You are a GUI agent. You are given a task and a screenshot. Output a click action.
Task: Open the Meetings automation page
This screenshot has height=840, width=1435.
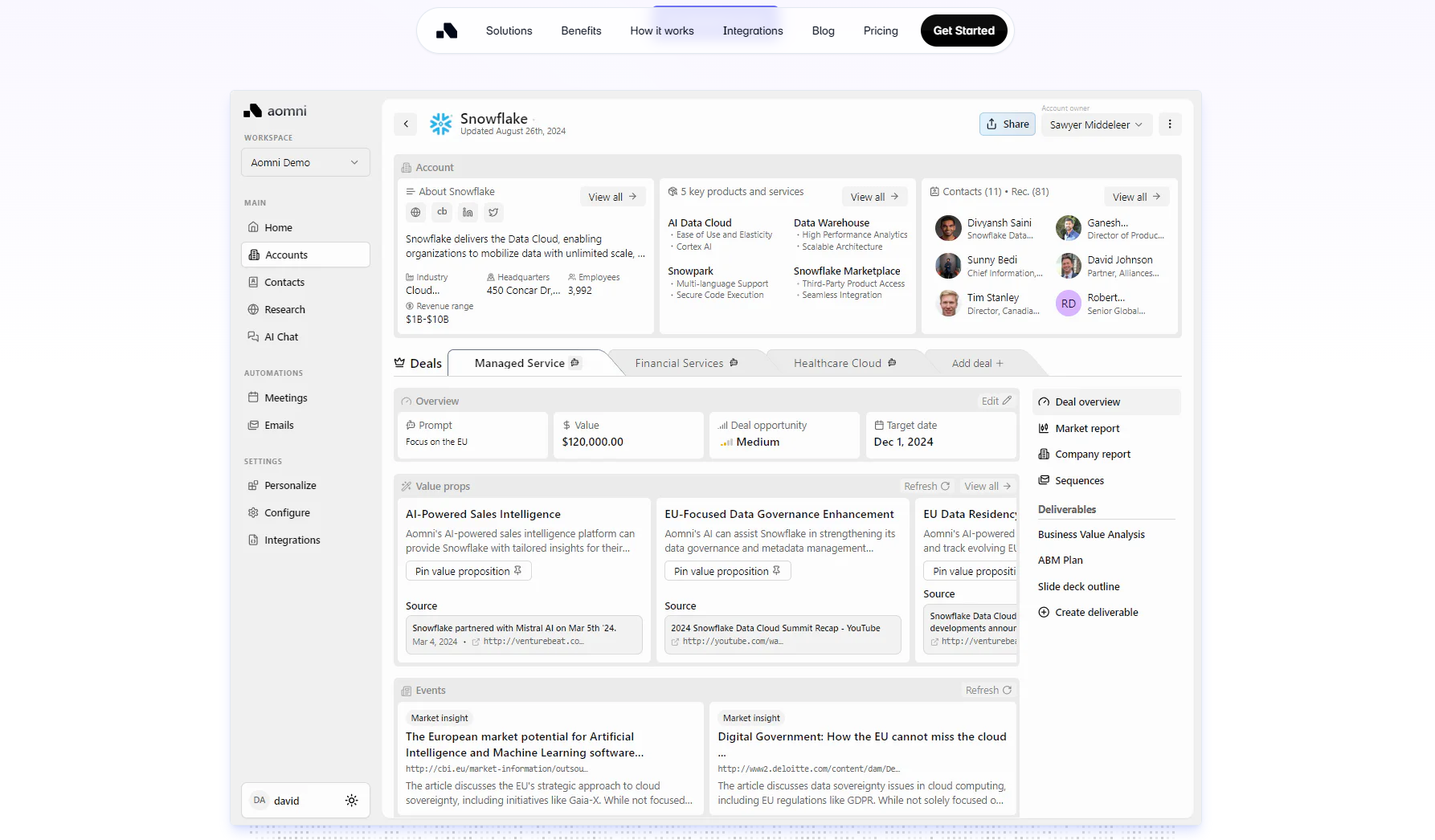tap(285, 398)
